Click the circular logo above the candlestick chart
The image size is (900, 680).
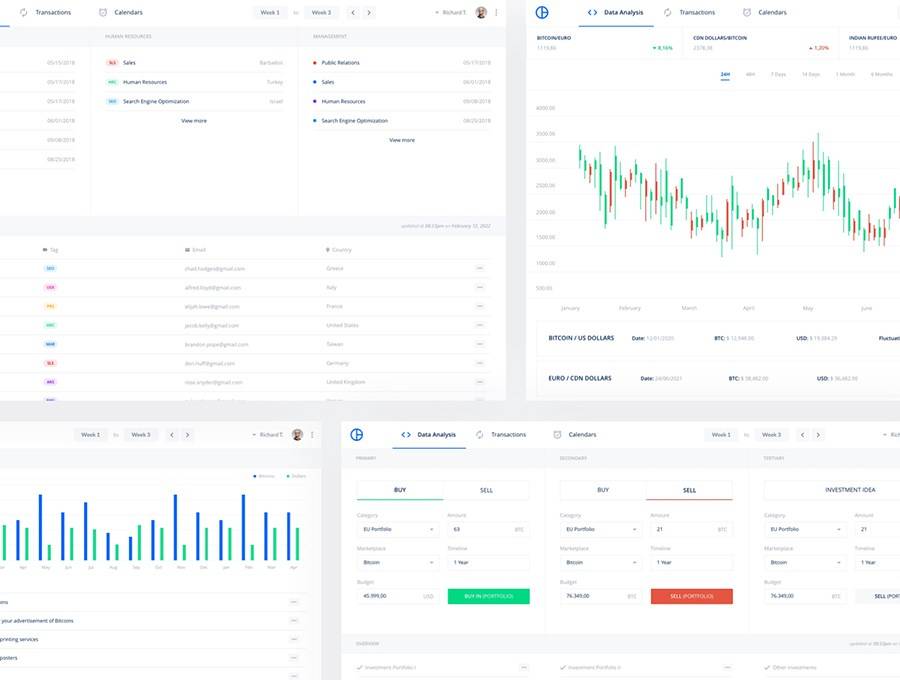click(543, 12)
